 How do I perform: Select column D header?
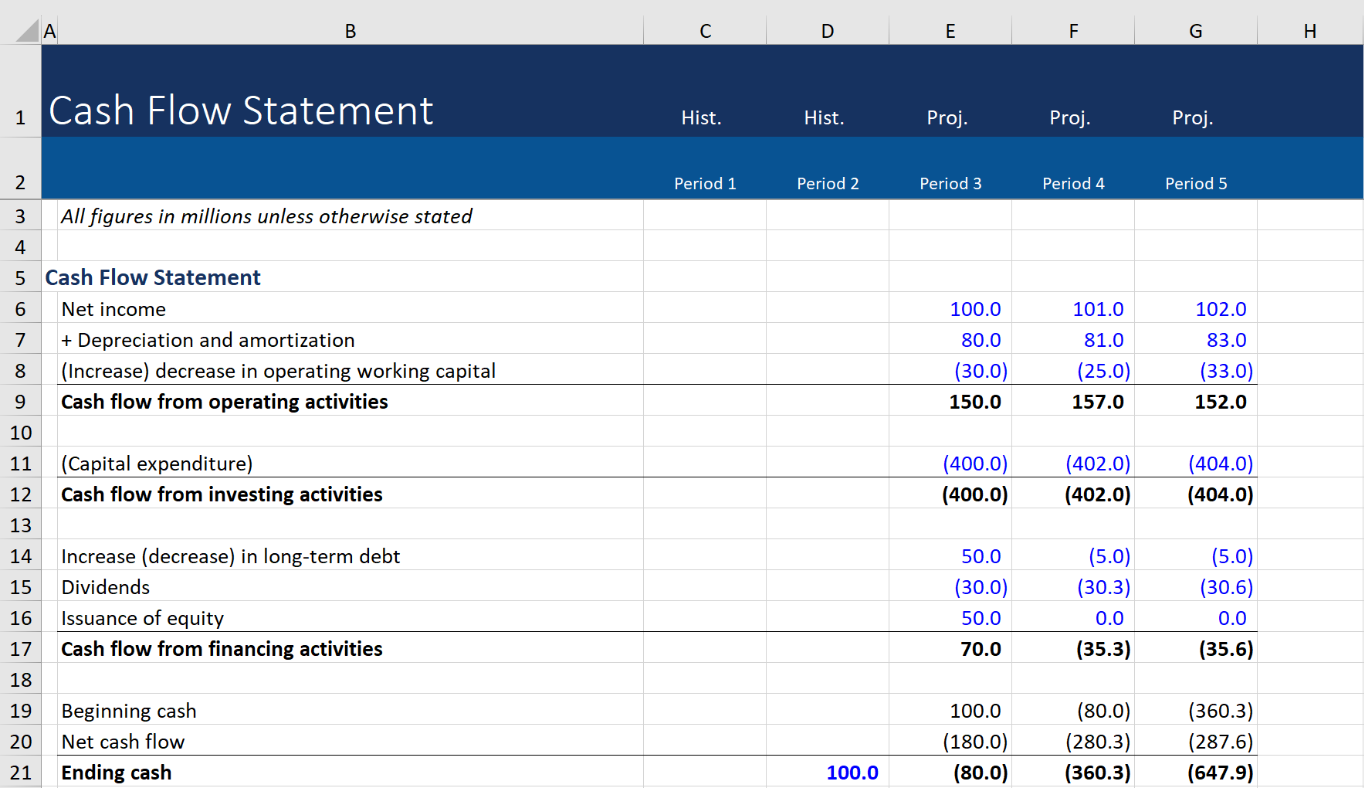(x=827, y=32)
